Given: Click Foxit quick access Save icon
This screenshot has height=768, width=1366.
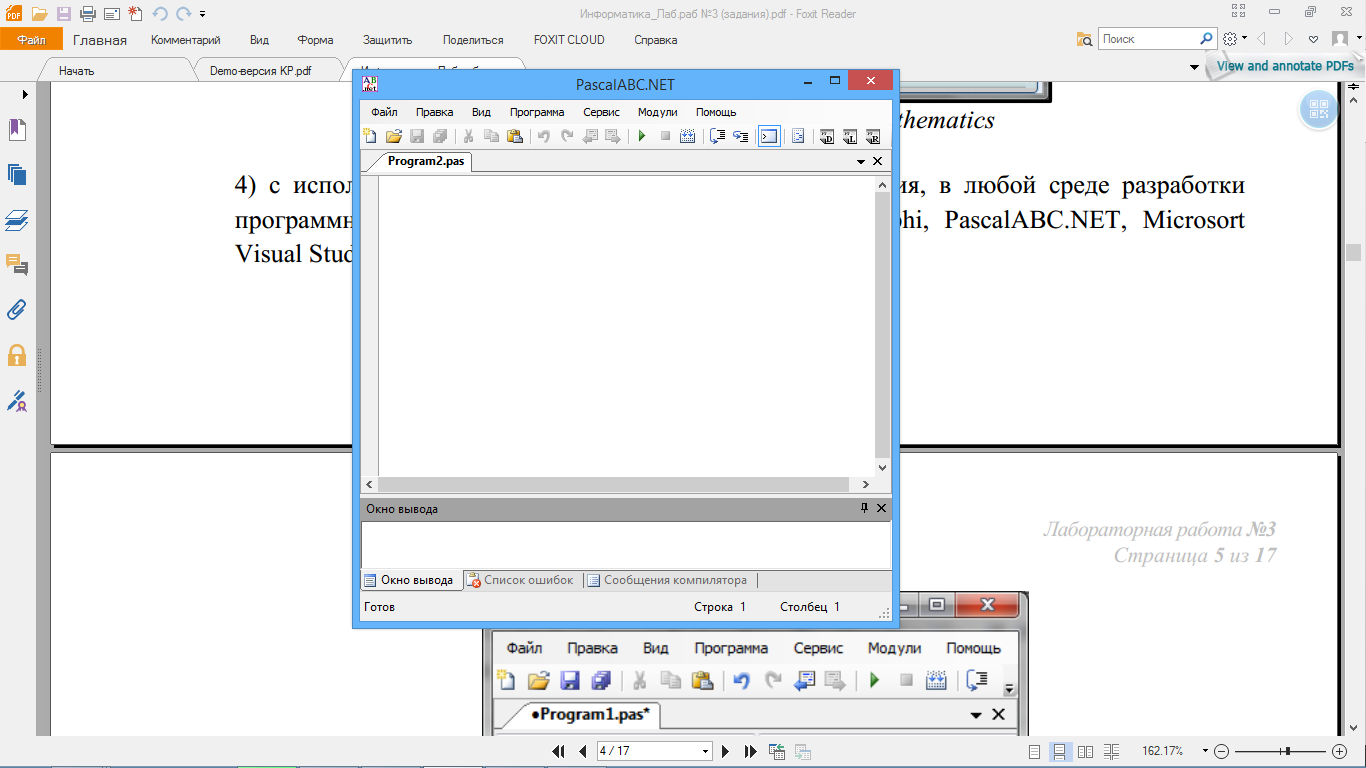Looking at the screenshot, I should coord(64,14).
